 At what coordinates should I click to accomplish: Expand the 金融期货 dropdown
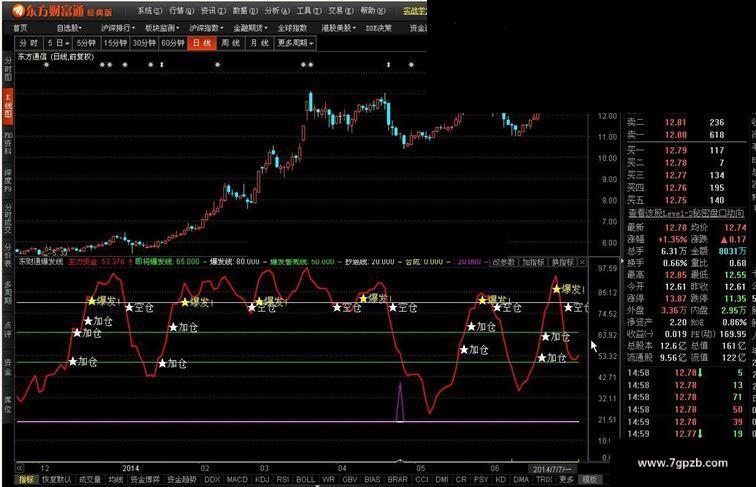(x=250, y=28)
